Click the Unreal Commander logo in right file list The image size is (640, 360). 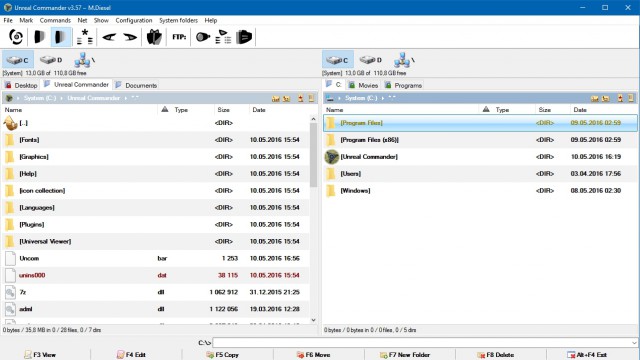click(331, 157)
